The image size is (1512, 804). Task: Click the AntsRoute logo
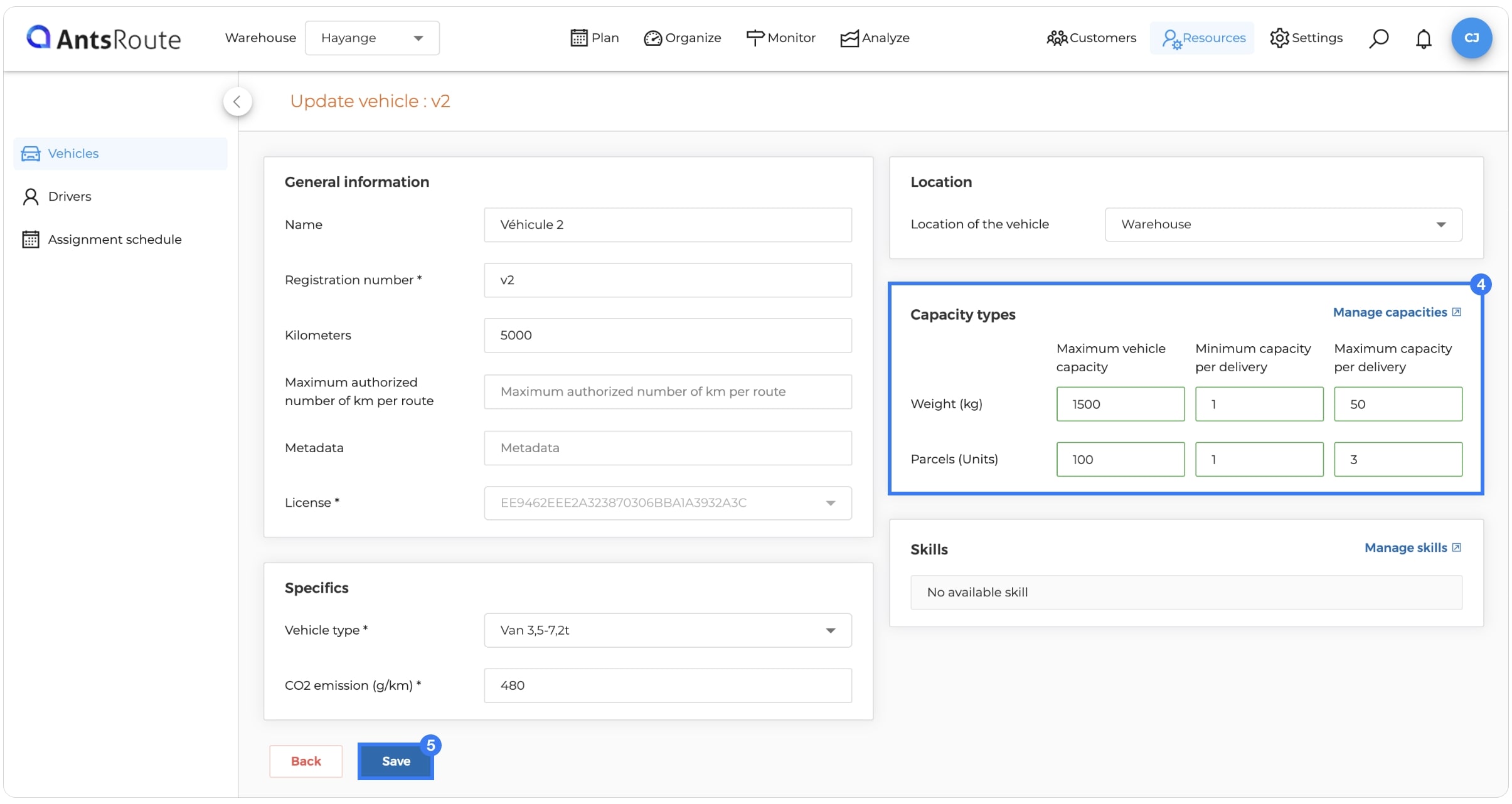104,38
